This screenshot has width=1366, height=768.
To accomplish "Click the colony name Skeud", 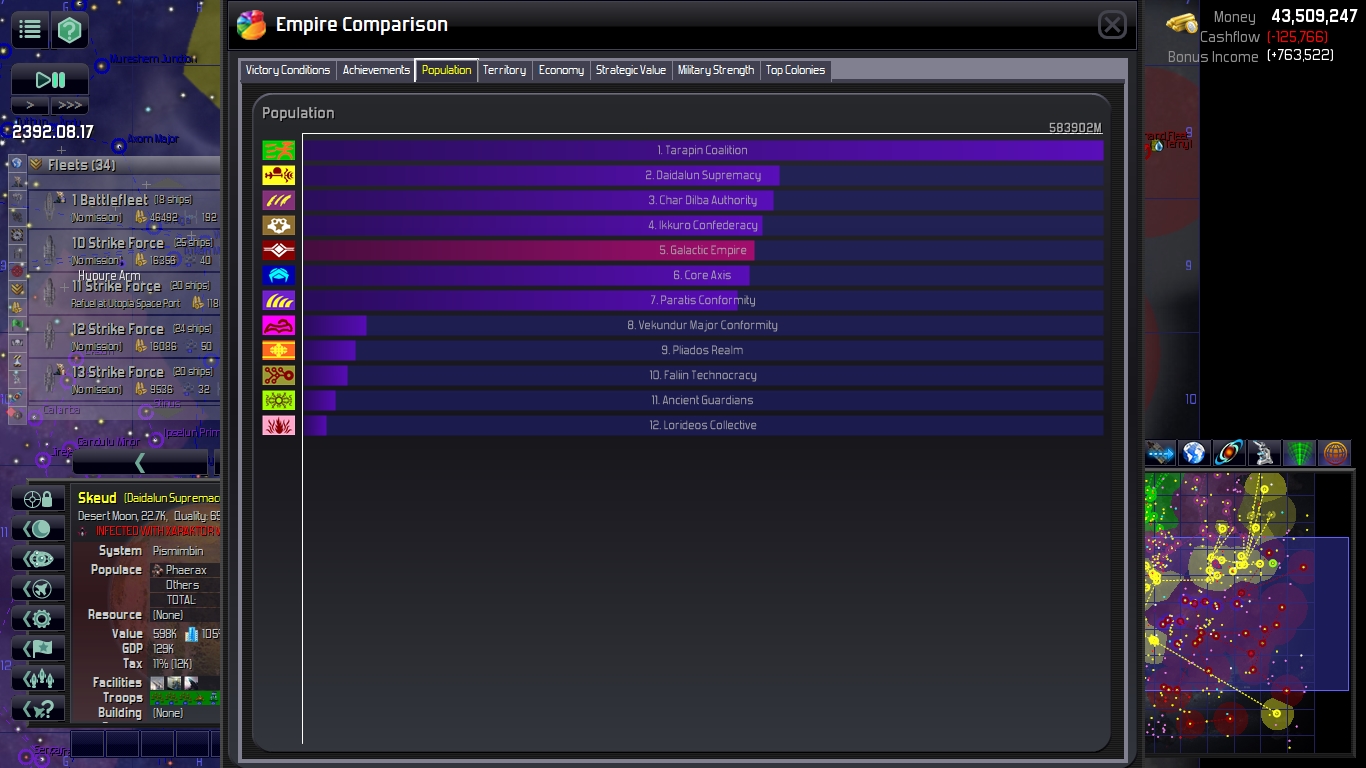I will [x=98, y=498].
